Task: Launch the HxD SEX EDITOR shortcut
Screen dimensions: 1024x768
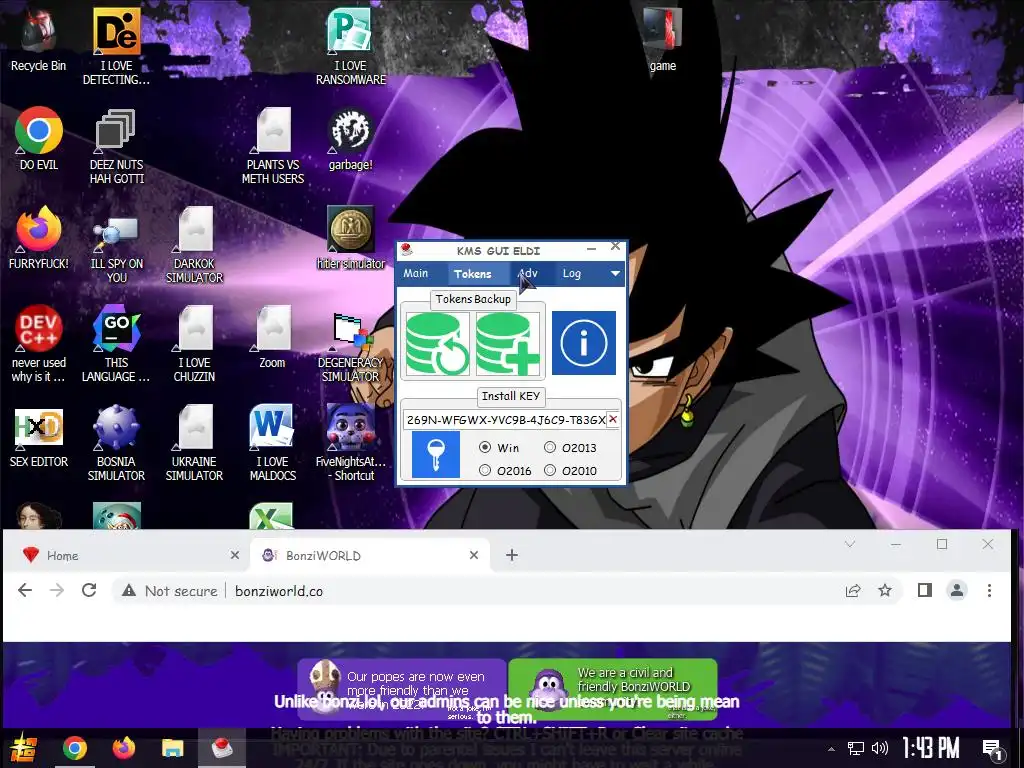Action: coord(39,436)
